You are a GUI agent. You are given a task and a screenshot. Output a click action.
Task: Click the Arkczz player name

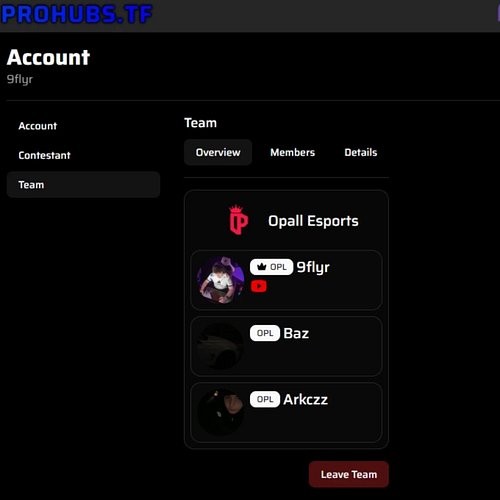305,399
